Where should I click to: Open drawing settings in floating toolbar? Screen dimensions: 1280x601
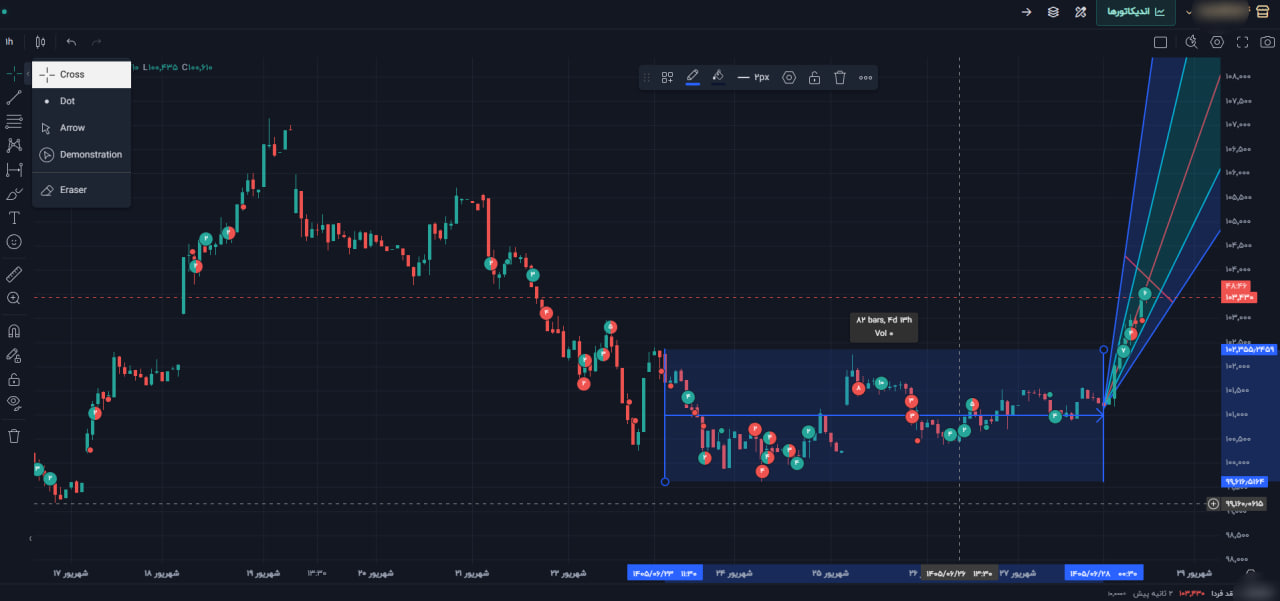click(x=789, y=77)
